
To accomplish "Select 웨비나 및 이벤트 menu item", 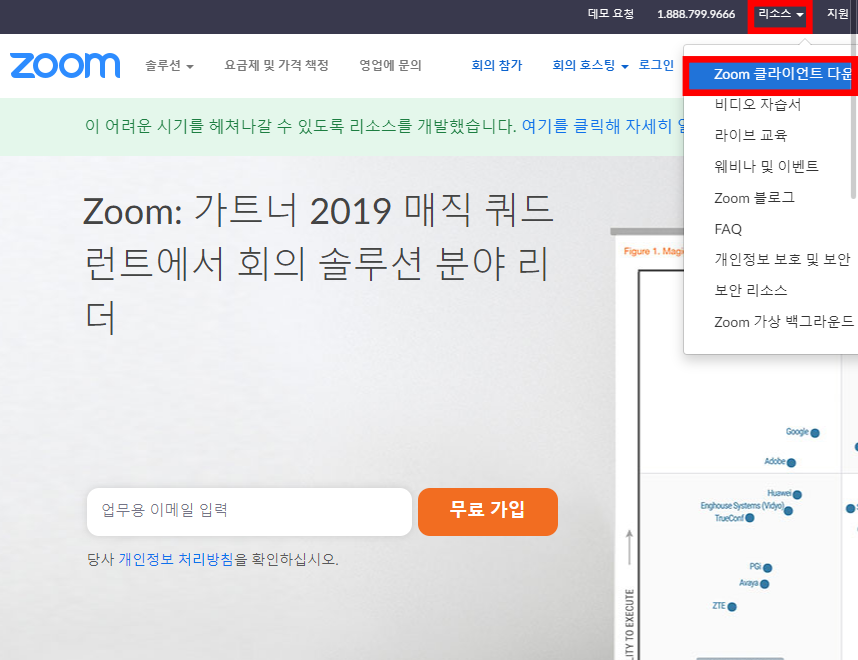I will click(766, 166).
